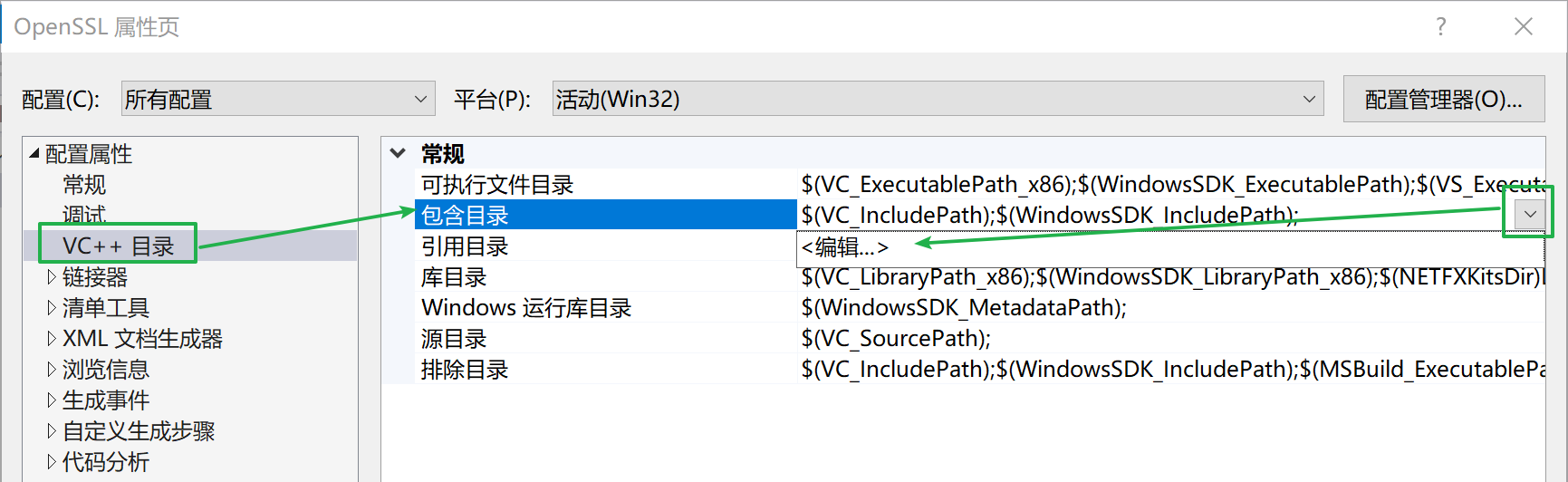Select the 库目录 property row
The image size is (1568, 482).
[x=454, y=277]
